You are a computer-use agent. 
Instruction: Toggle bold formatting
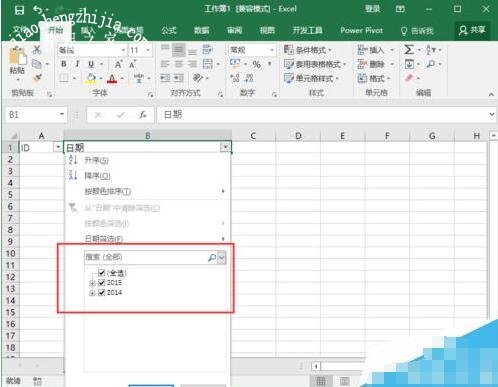tap(63, 64)
